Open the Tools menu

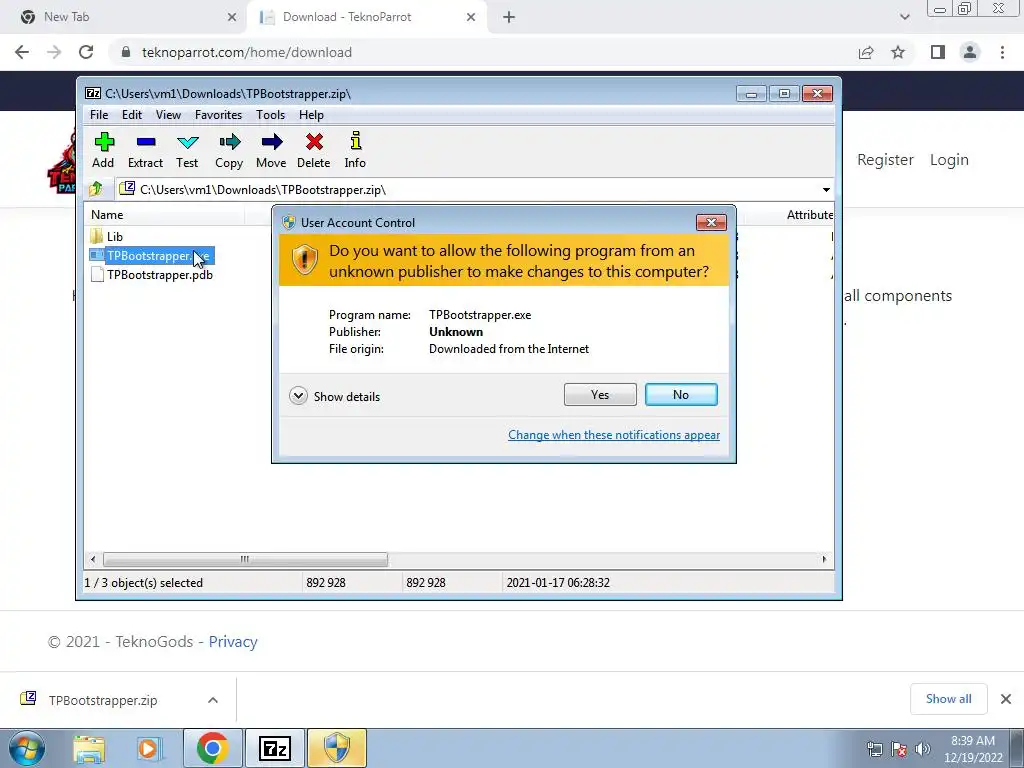270,115
